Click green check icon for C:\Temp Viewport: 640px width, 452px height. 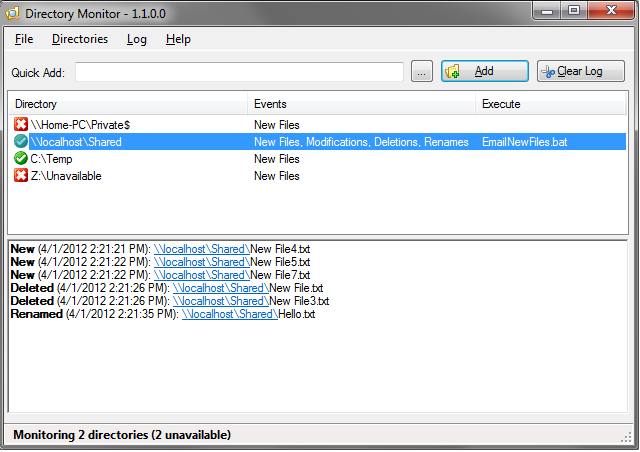point(21,158)
